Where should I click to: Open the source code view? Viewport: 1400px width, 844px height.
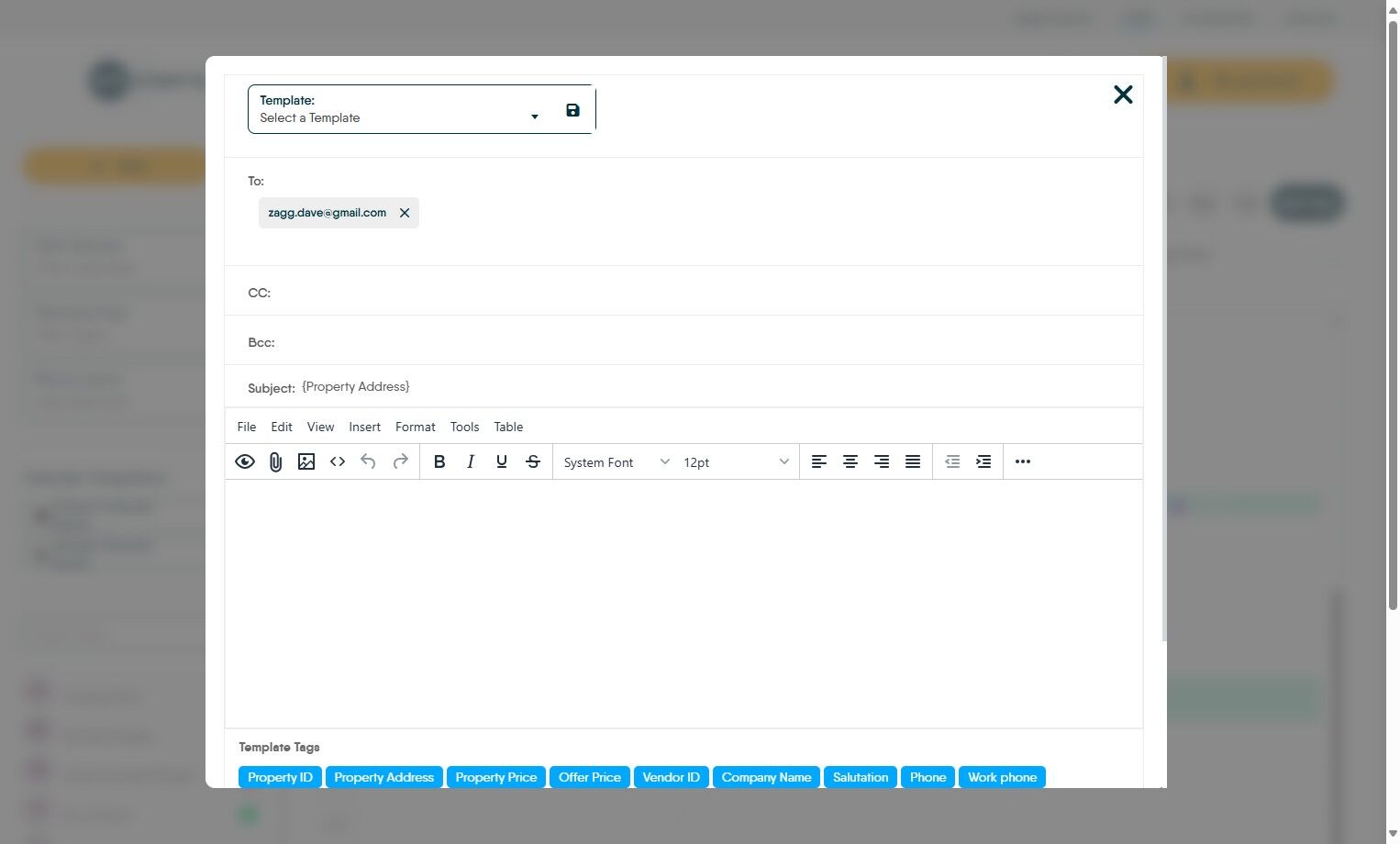pos(337,461)
